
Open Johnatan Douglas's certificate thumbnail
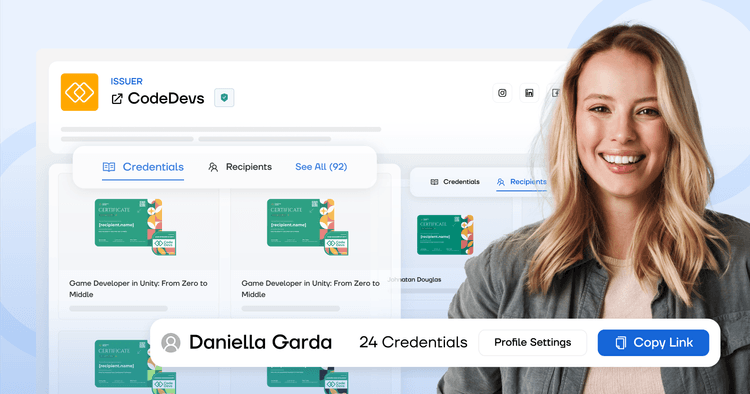click(445, 235)
